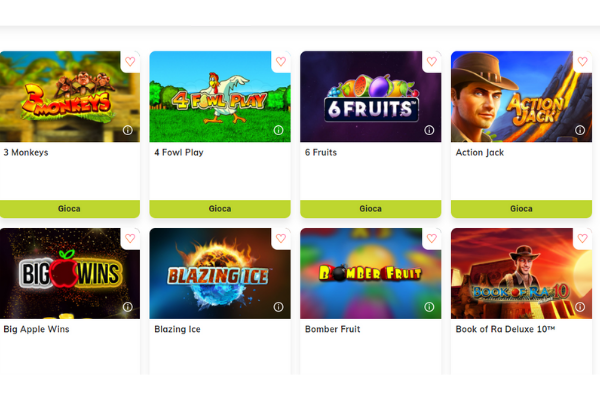This screenshot has height=400, width=600.
Task: Select the Book of Ra Deluxe 10 title
Action: point(505,329)
